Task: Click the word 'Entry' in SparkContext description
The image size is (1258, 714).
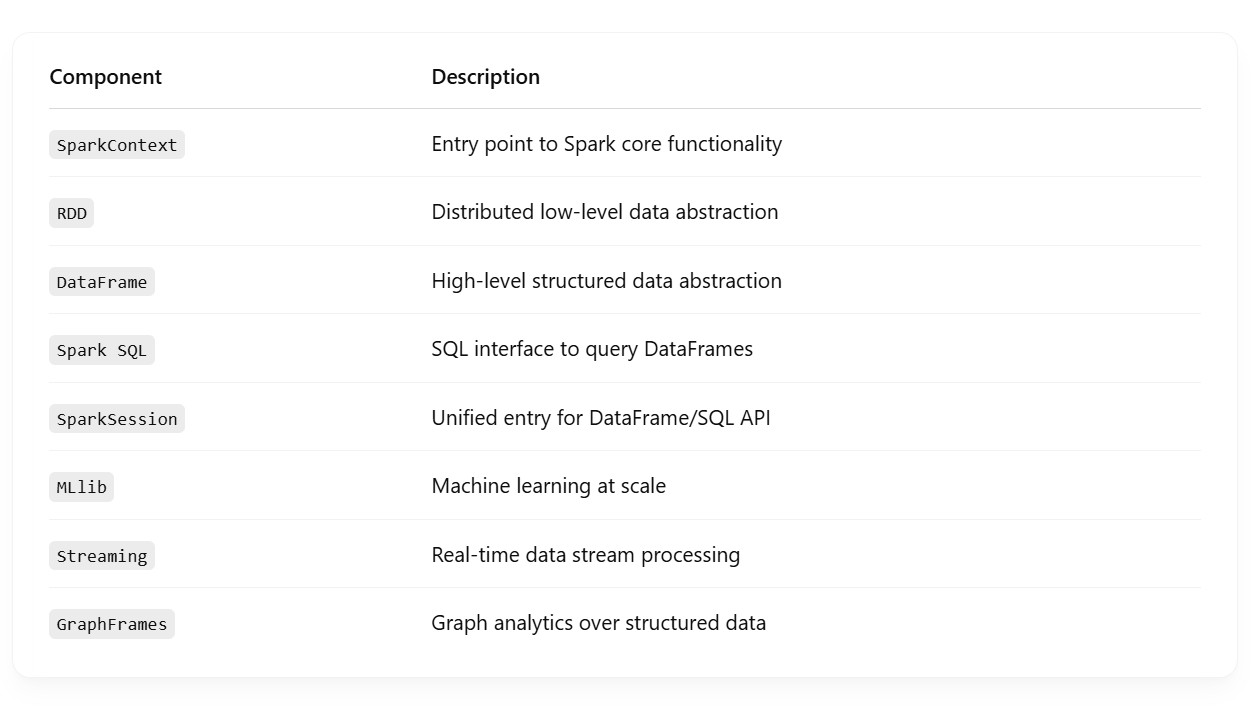Action: 455,144
